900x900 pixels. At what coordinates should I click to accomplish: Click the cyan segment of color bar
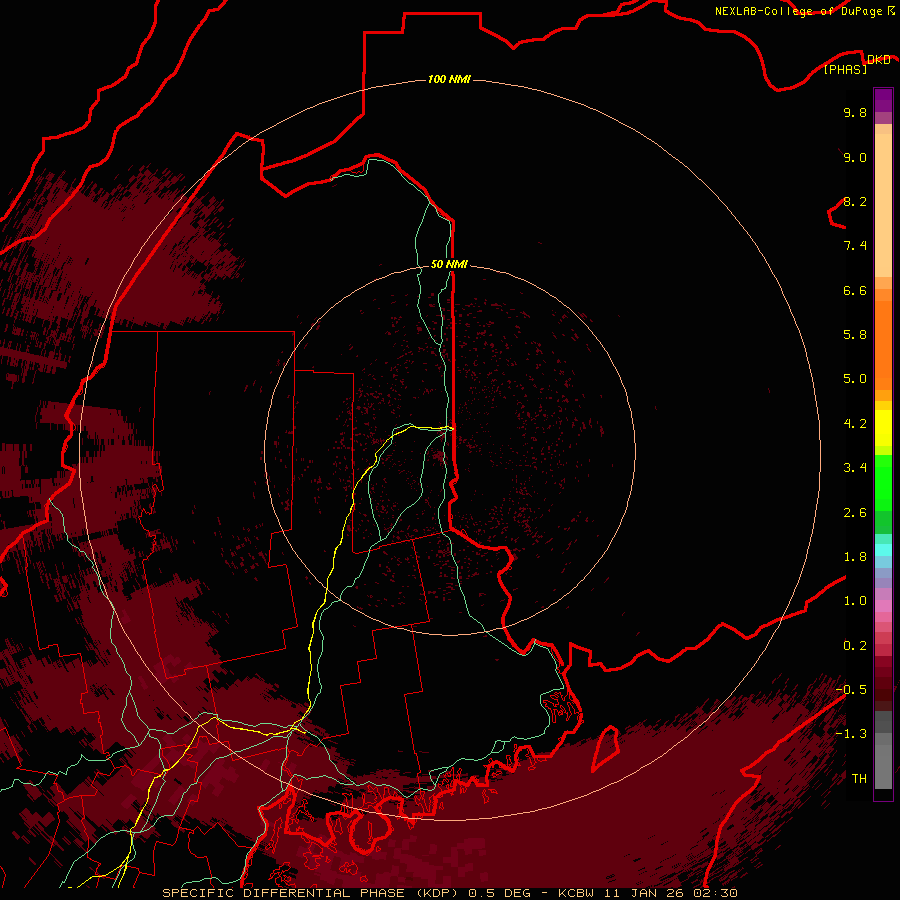(x=883, y=550)
